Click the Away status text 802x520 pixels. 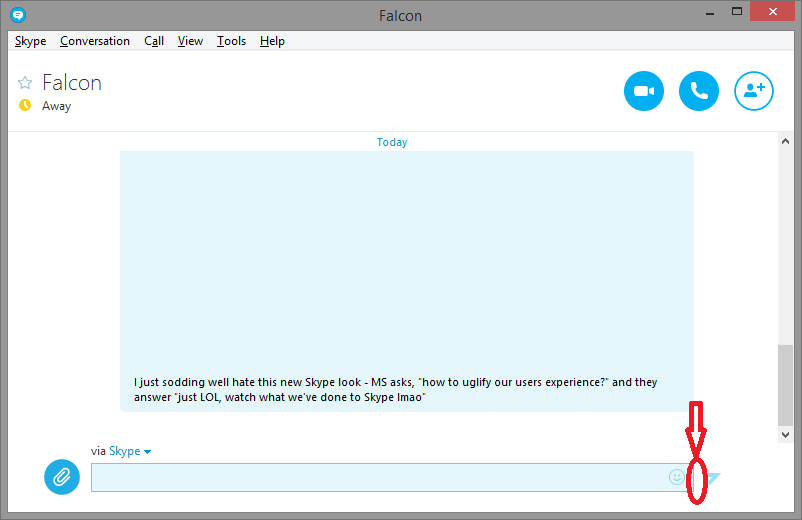click(x=56, y=106)
